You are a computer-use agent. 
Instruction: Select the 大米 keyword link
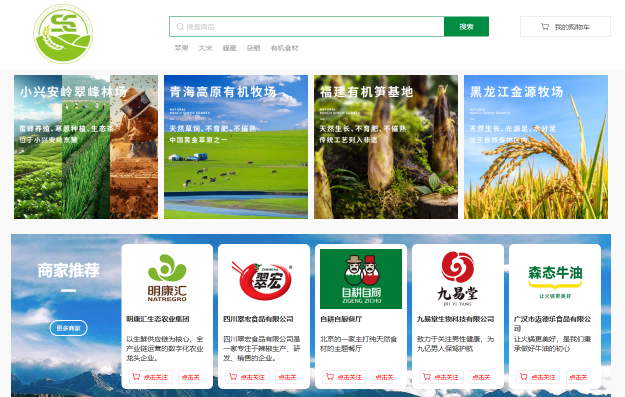coord(205,48)
